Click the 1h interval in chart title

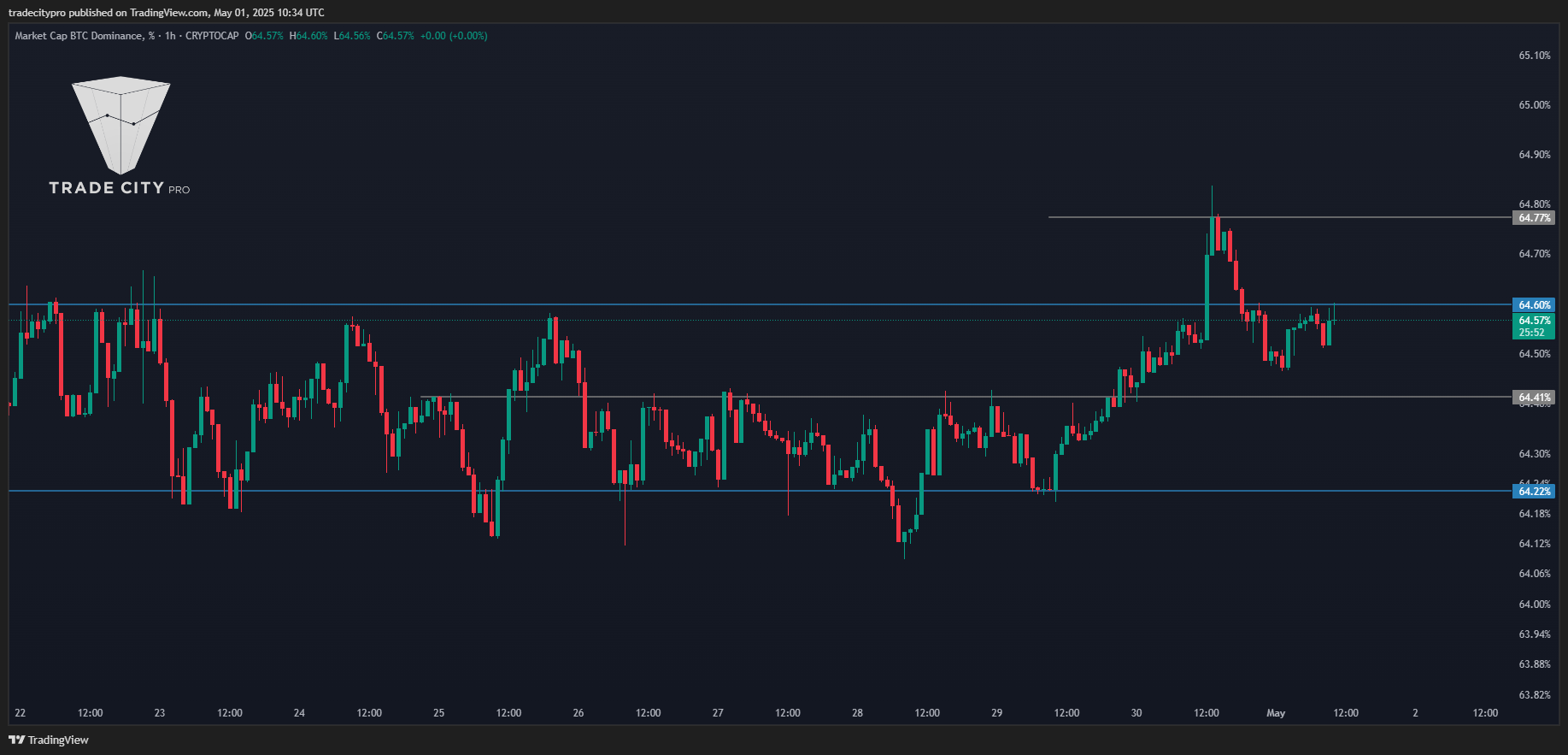click(x=170, y=36)
